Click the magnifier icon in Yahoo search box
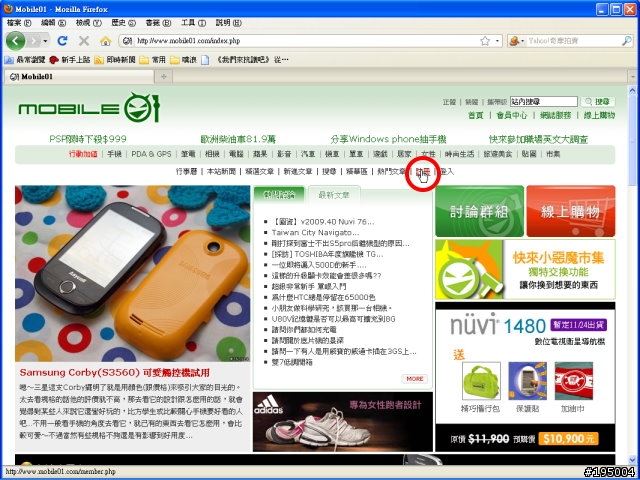Image resolution: width=640 pixels, height=480 pixels. point(627,41)
